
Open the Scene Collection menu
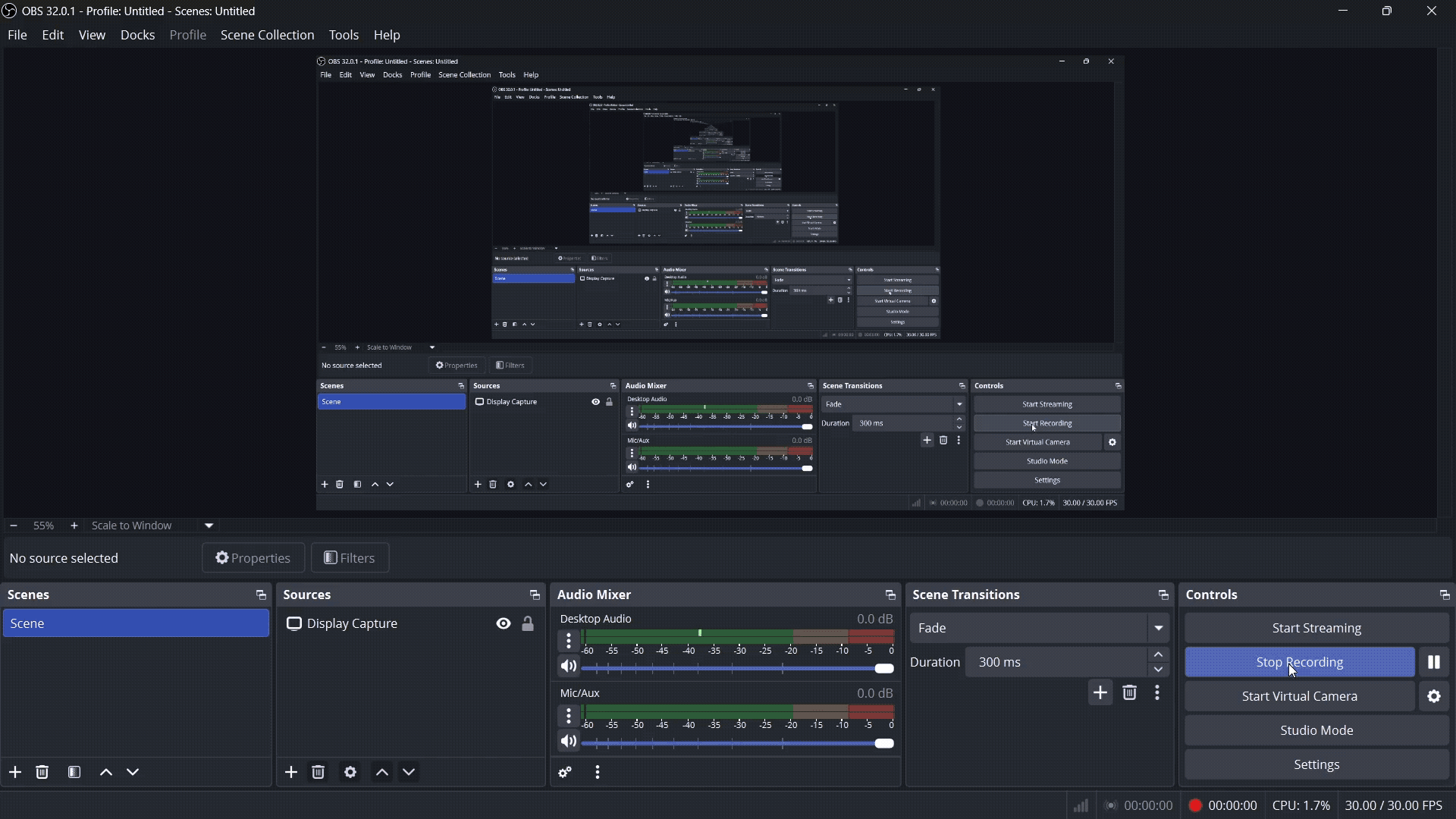click(268, 35)
